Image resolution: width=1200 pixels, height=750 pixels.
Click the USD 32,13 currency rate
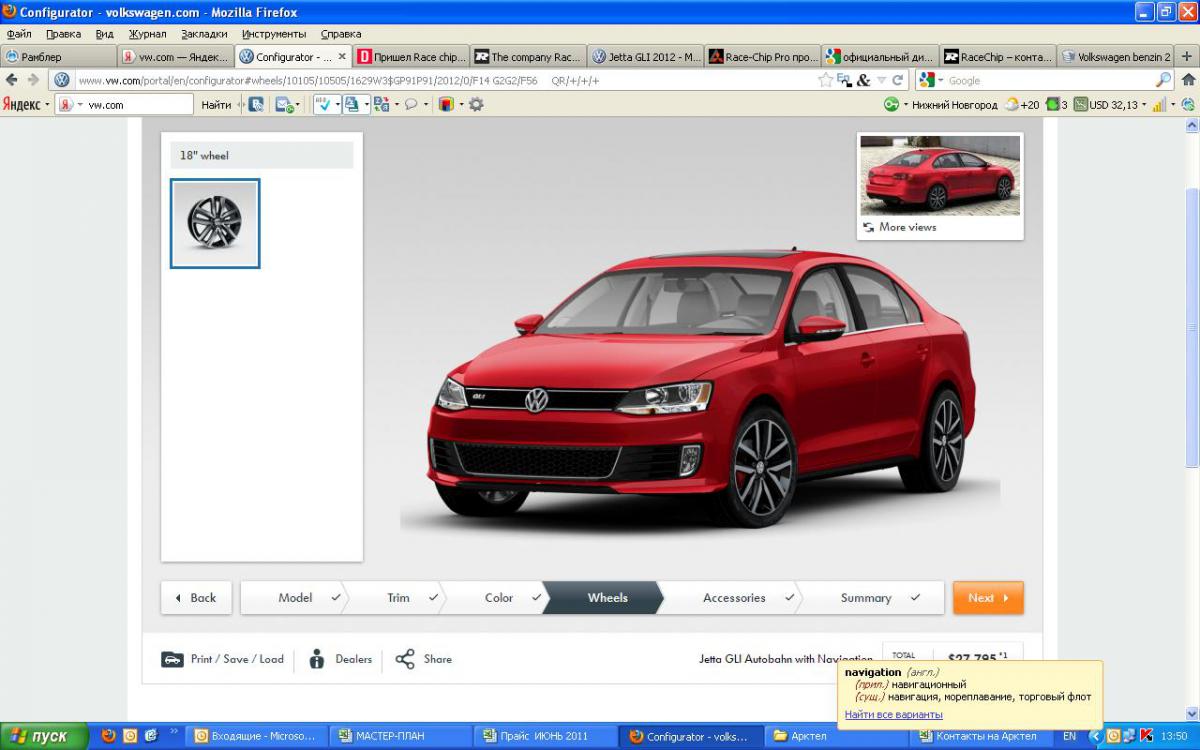pyautogui.click(x=1106, y=104)
